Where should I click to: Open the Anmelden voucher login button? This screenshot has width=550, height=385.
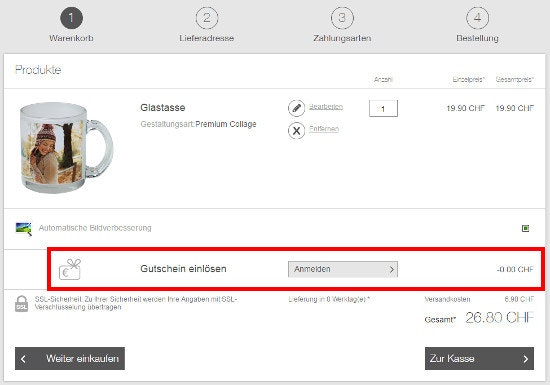[343, 269]
